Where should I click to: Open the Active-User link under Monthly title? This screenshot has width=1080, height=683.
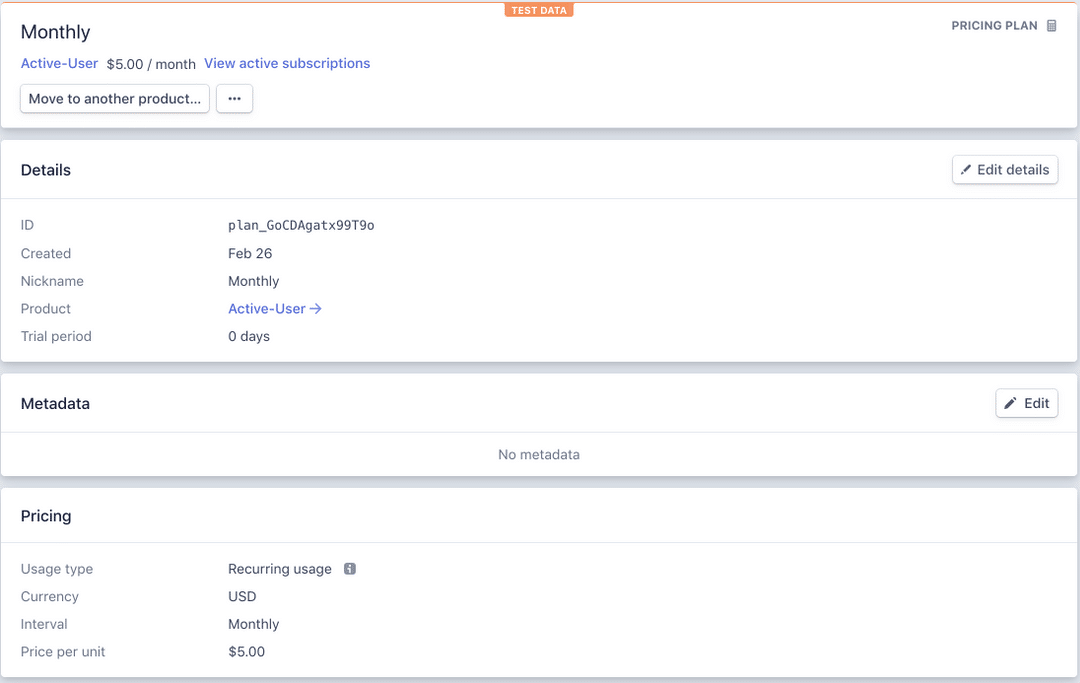[59, 63]
